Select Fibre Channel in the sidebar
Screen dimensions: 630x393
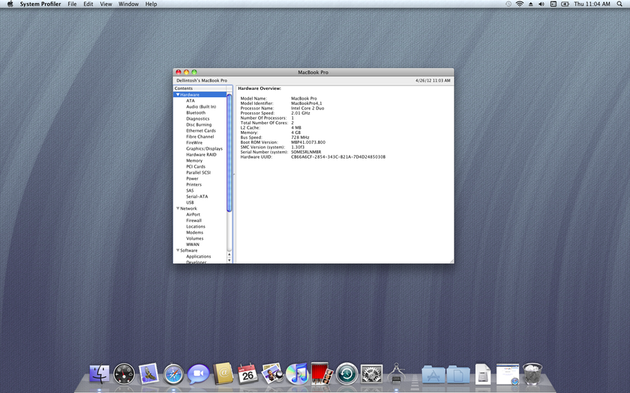tap(200, 137)
